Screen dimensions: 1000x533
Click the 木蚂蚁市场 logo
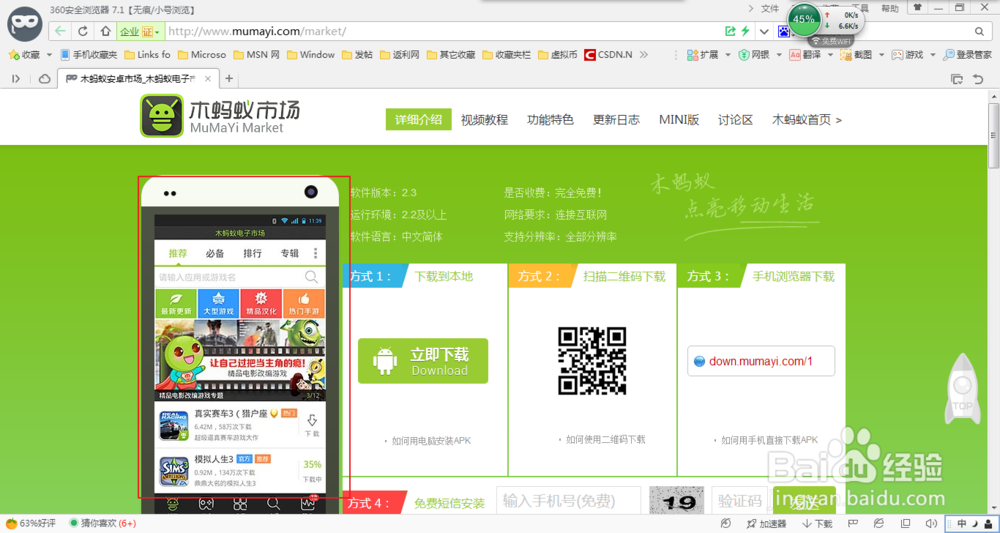point(220,115)
